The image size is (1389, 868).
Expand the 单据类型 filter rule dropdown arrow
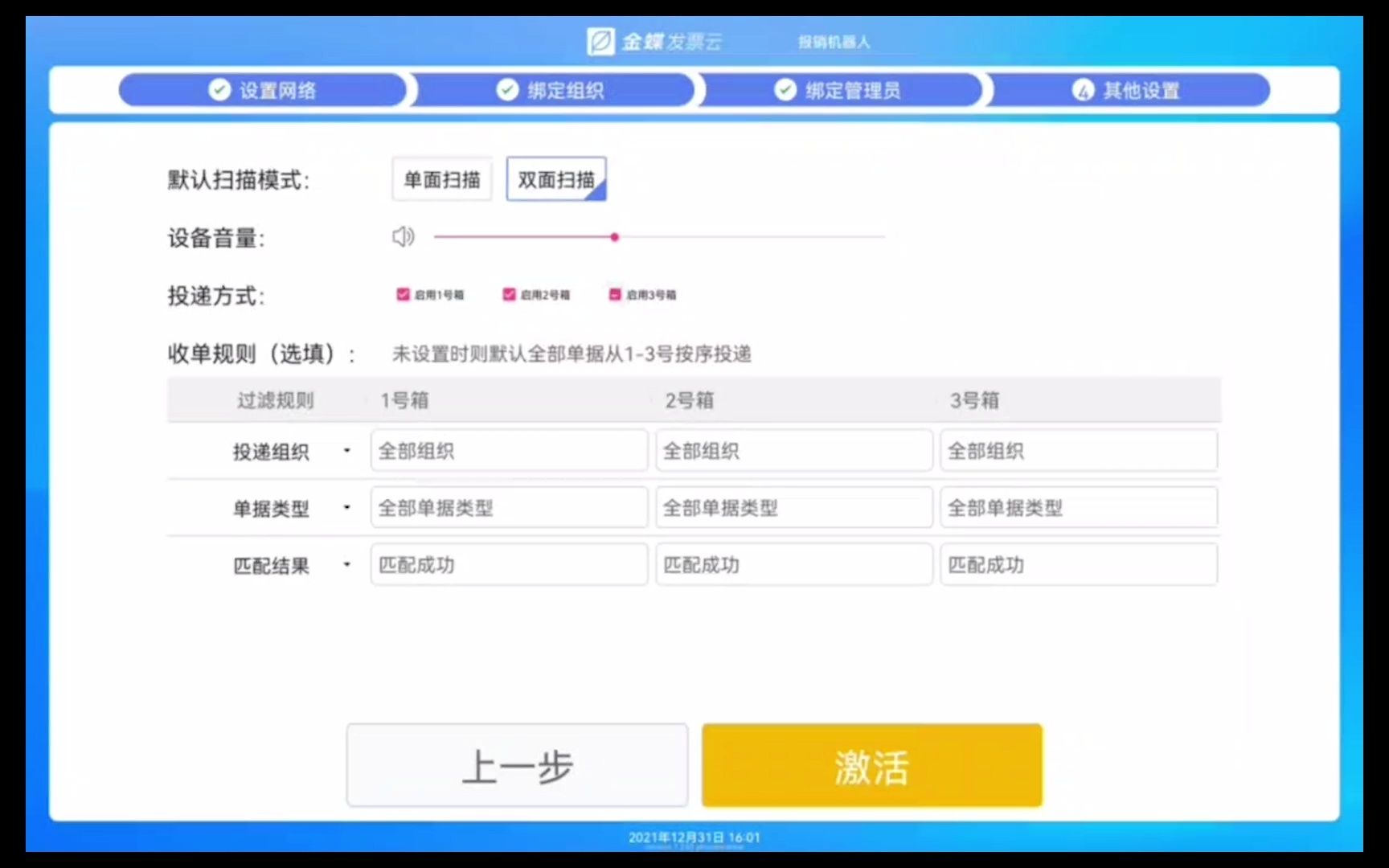pyautogui.click(x=347, y=507)
